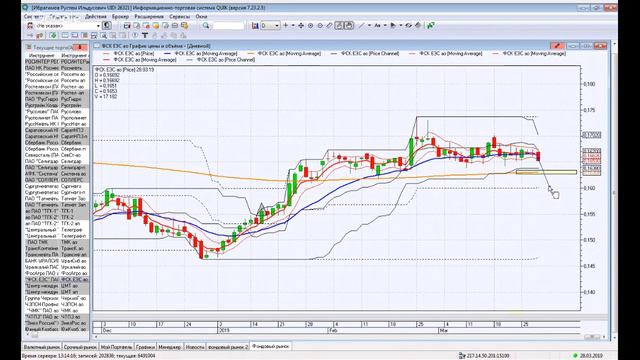Switch to the фондовый рынок 2 tab
This screenshot has width=640, height=360.
tap(228, 347)
